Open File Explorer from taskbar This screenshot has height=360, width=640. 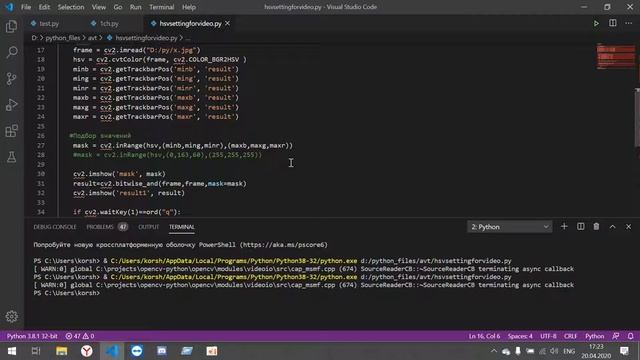pos(62,351)
